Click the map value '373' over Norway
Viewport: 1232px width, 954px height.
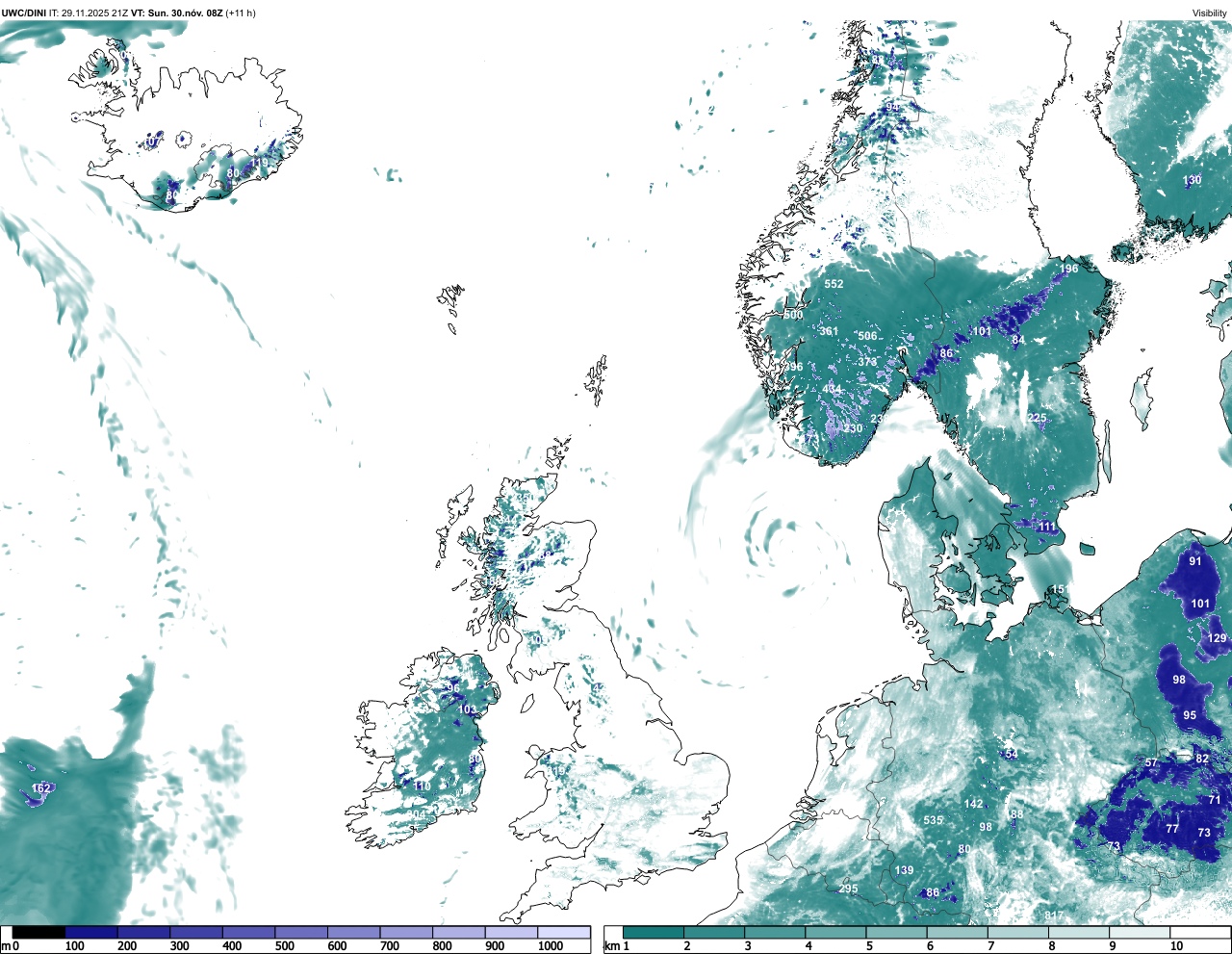tap(868, 363)
